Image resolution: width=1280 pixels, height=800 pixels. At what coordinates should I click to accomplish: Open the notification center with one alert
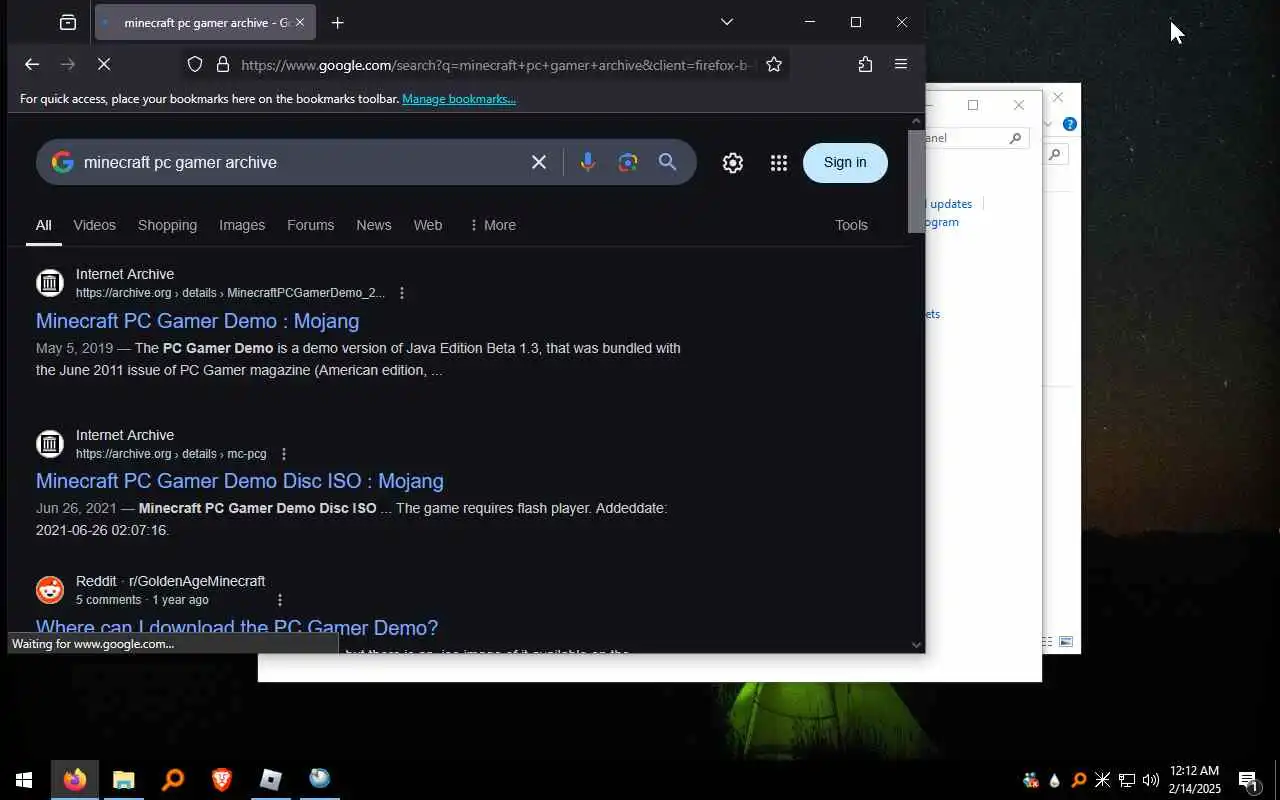1248,780
